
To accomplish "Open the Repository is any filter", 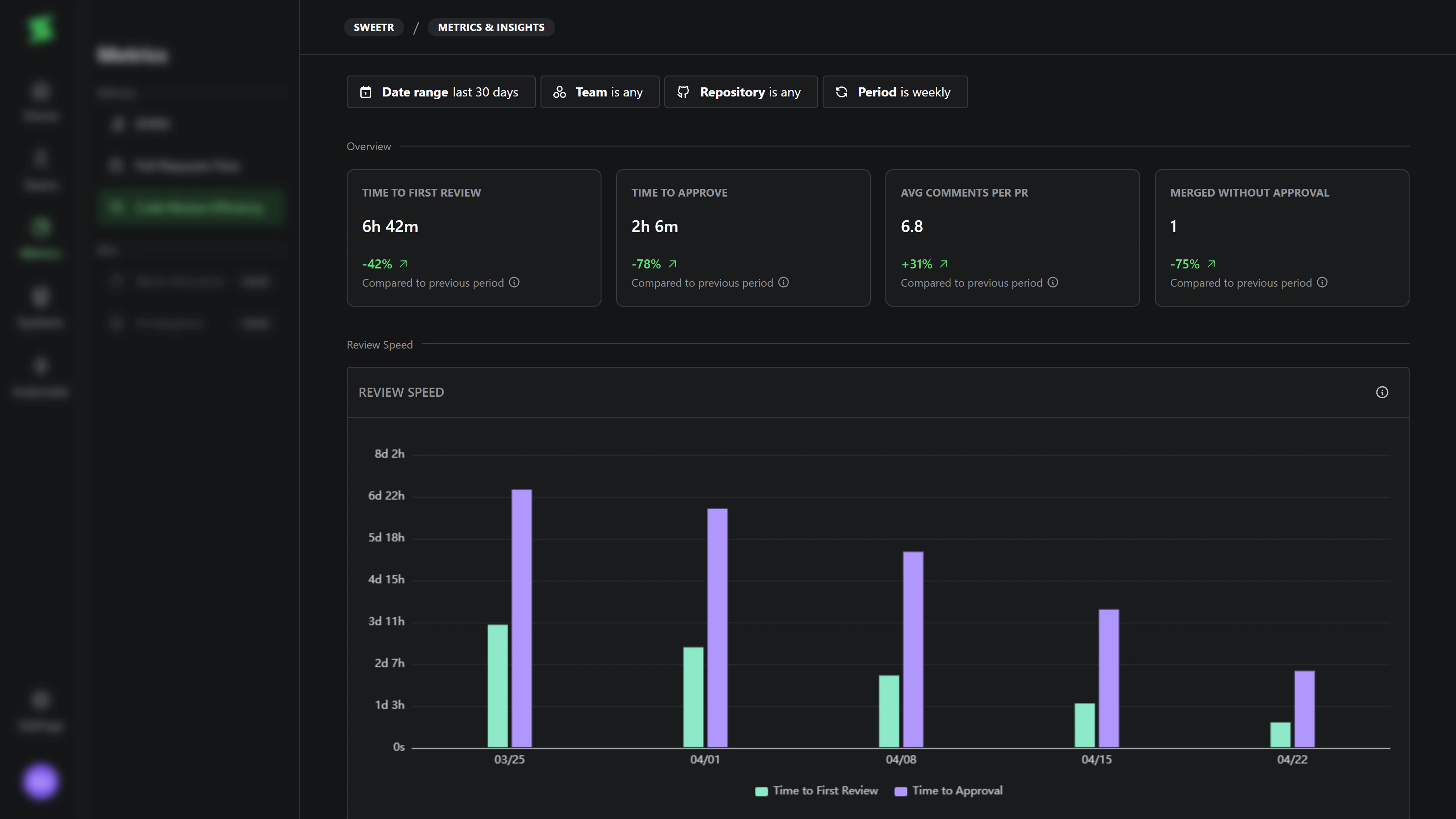I will (740, 92).
